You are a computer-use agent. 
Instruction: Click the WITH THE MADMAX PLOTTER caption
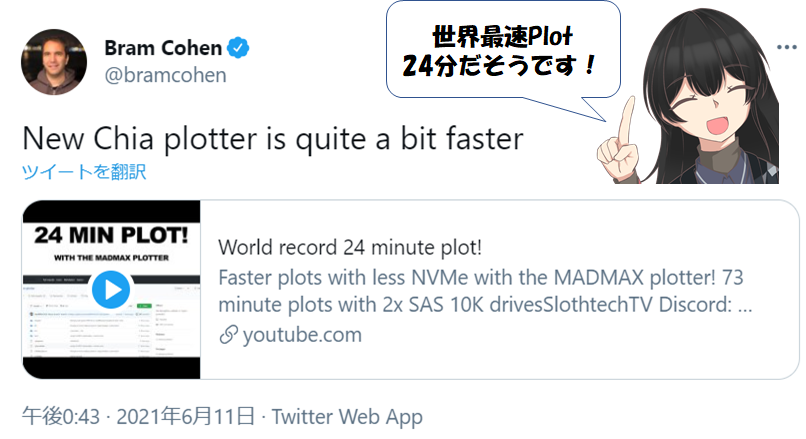coord(111,258)
